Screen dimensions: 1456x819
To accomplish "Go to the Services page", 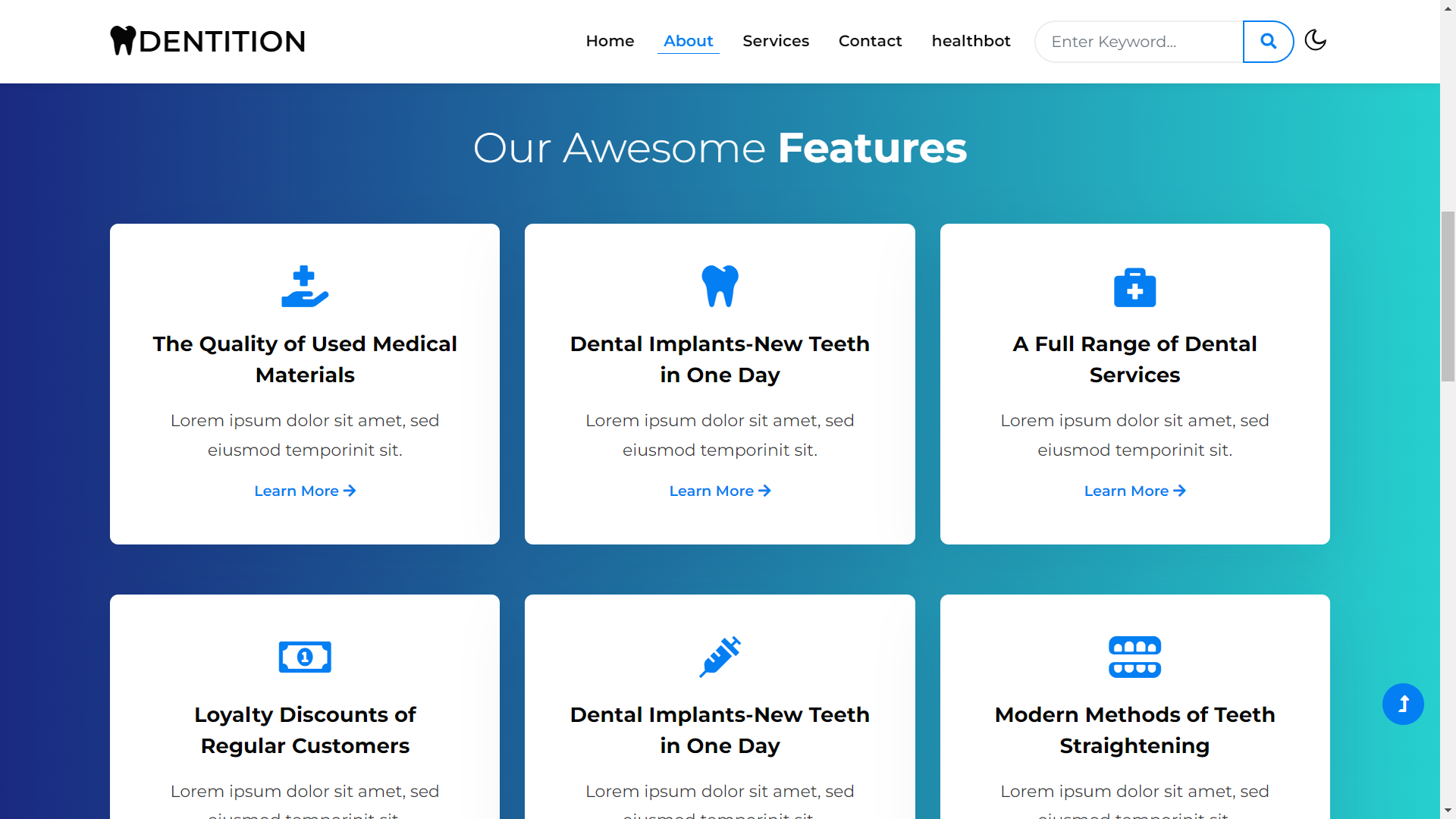I will (776, 41).
